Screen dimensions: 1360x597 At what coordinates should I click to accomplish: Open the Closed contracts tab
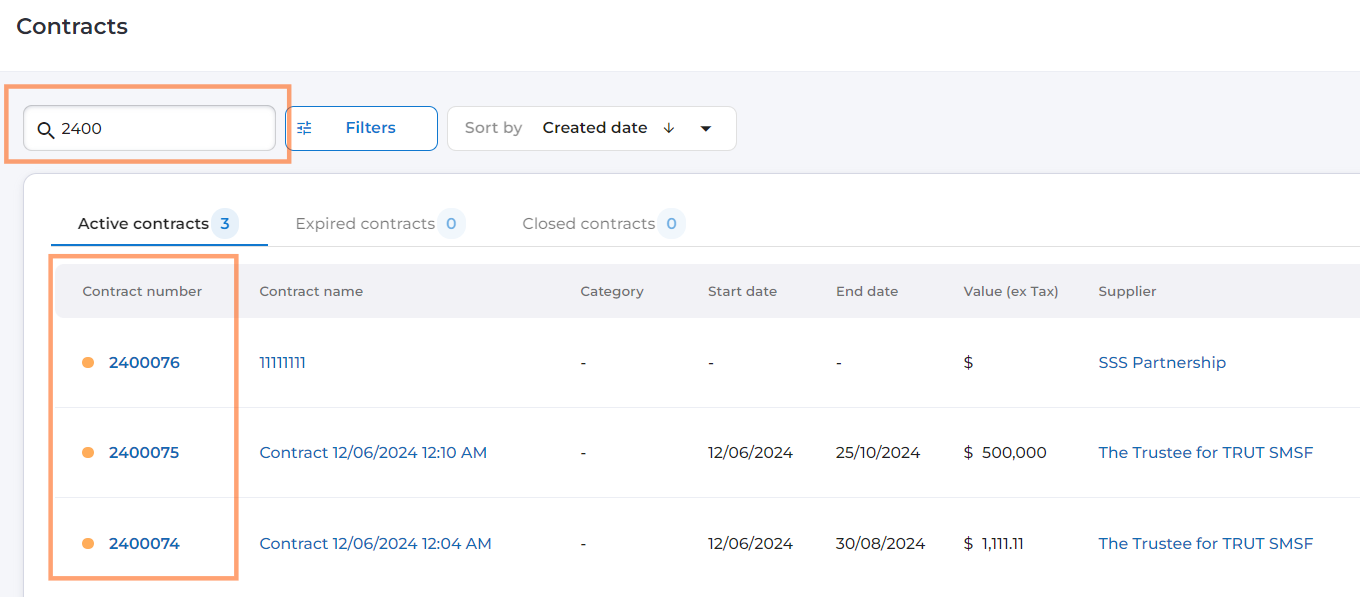point(588,224)
